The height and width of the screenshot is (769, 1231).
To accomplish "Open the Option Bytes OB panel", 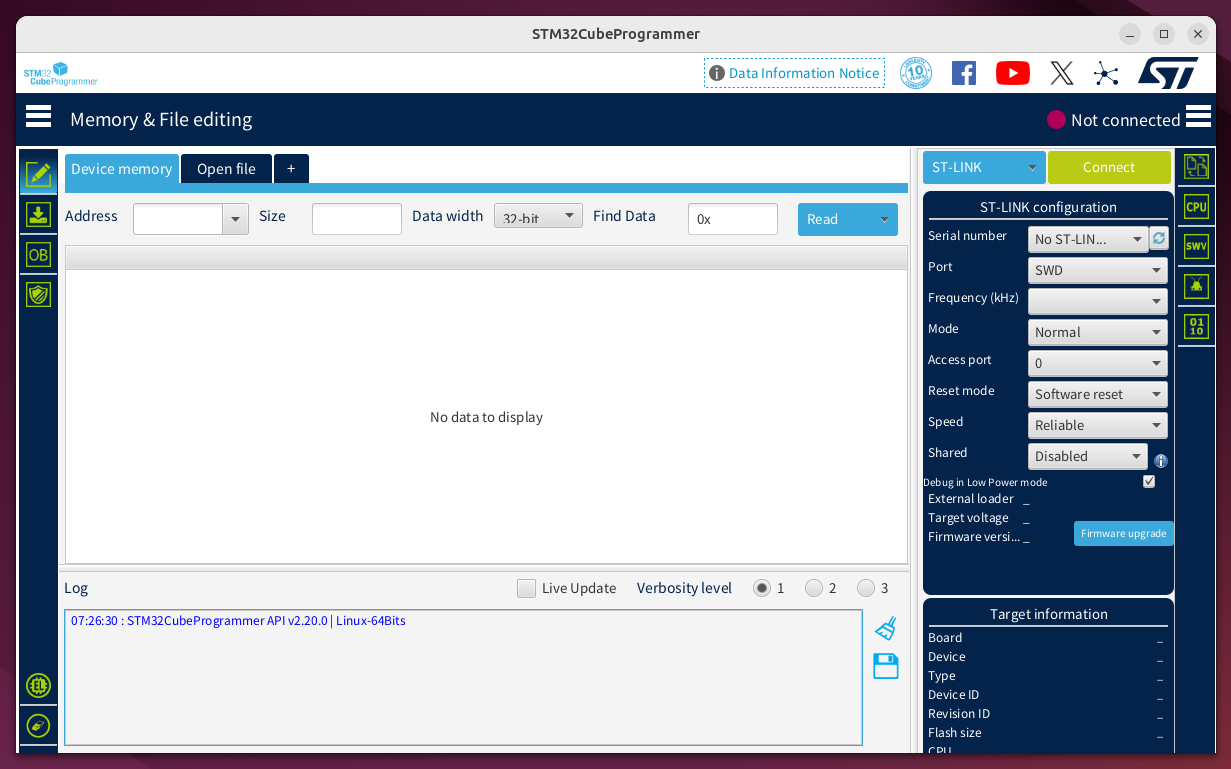I will pyautogui.click(x=38, y=255).
